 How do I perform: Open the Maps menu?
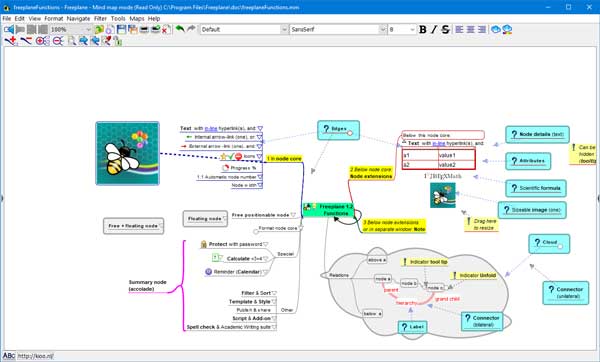[x=137, y=18]
